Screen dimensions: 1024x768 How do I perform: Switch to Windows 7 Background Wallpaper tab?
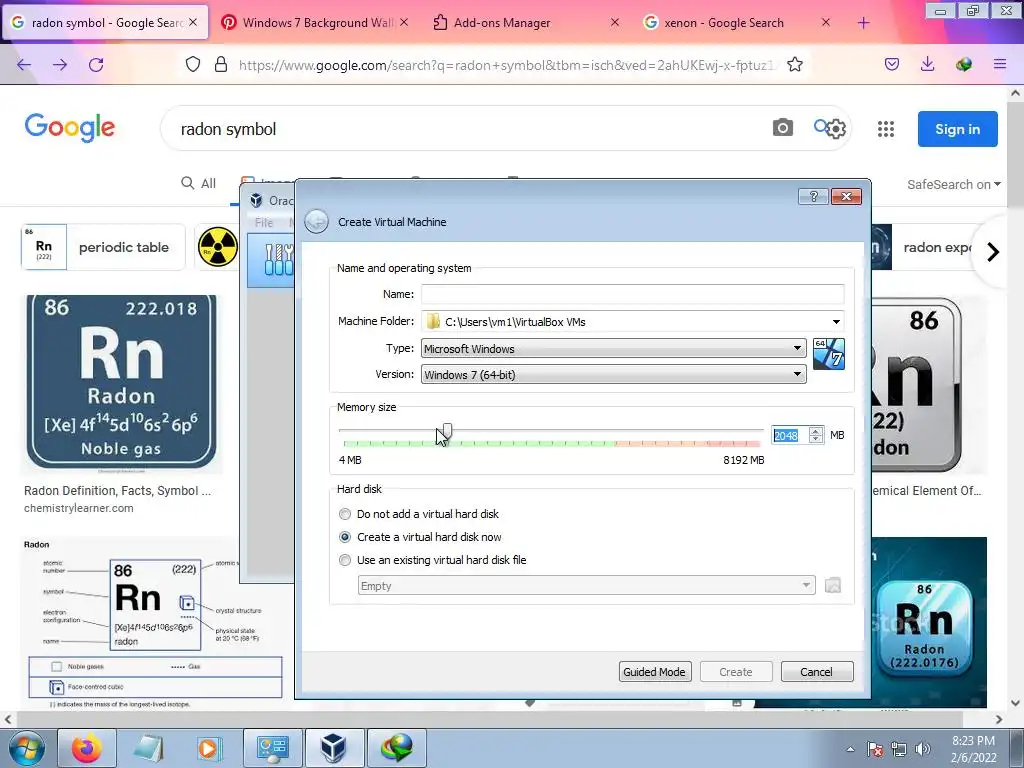(315, 23)
